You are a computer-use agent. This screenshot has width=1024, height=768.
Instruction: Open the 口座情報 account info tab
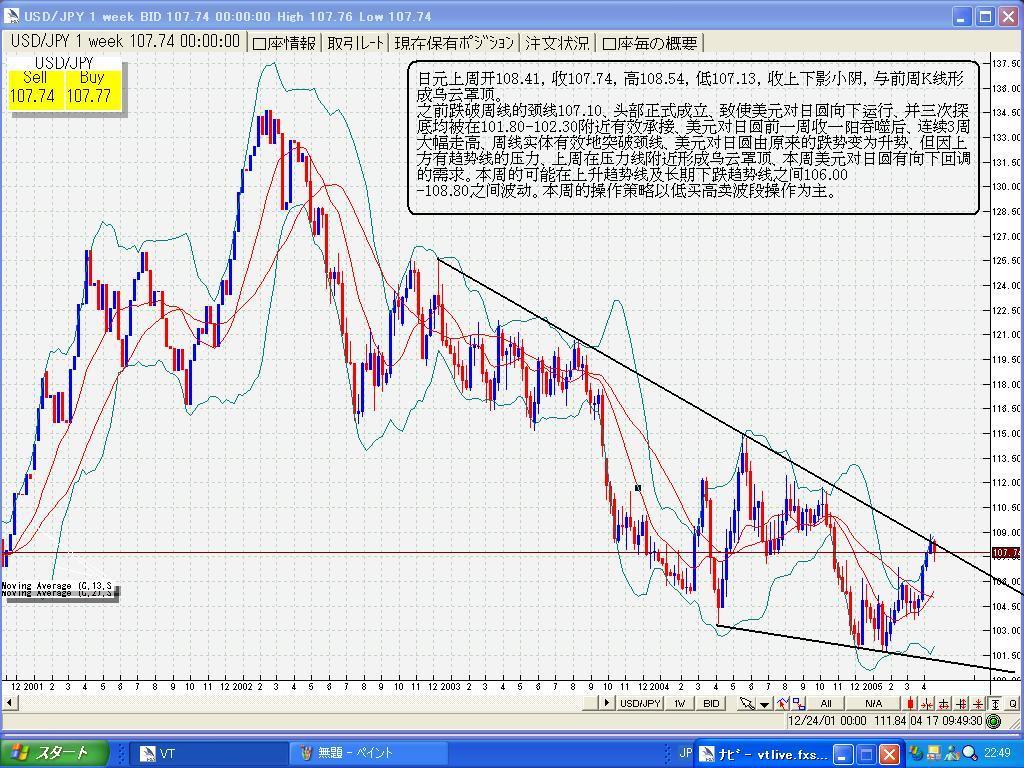click(x=284, y=43)
